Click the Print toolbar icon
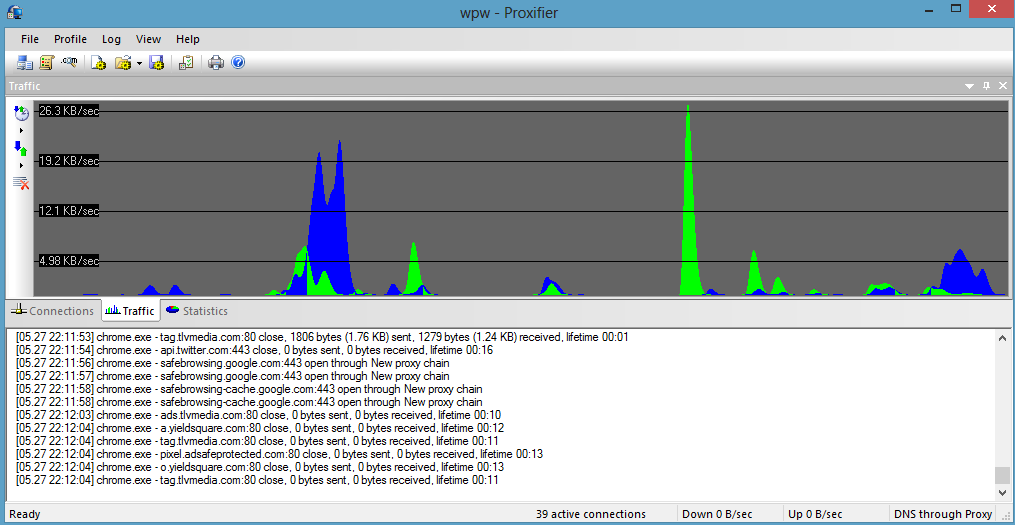Viewport: 1015px width, 525px height. click(216, 63)
